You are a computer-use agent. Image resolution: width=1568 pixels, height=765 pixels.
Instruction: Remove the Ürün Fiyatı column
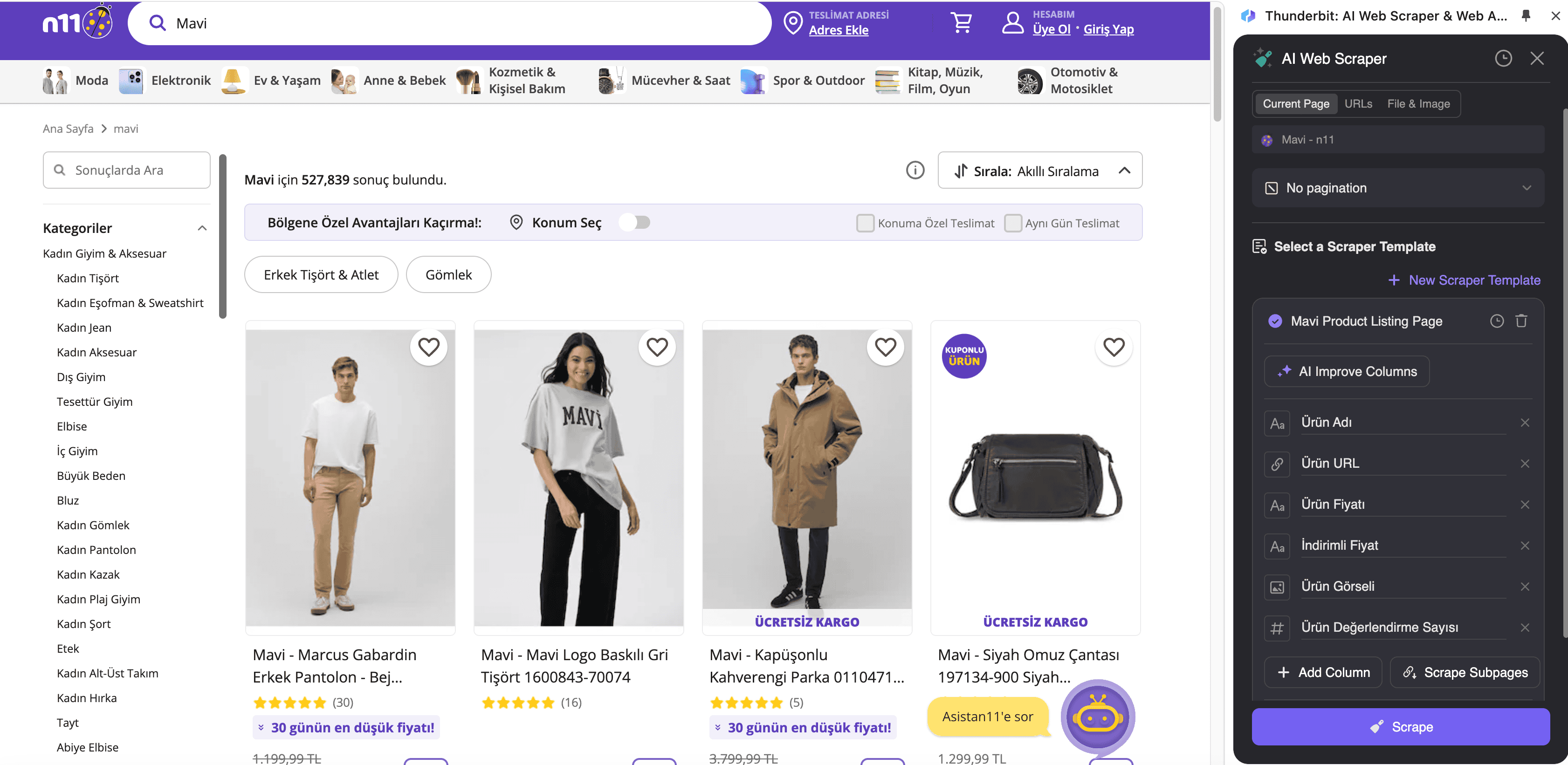click(x=1524, y=505)
